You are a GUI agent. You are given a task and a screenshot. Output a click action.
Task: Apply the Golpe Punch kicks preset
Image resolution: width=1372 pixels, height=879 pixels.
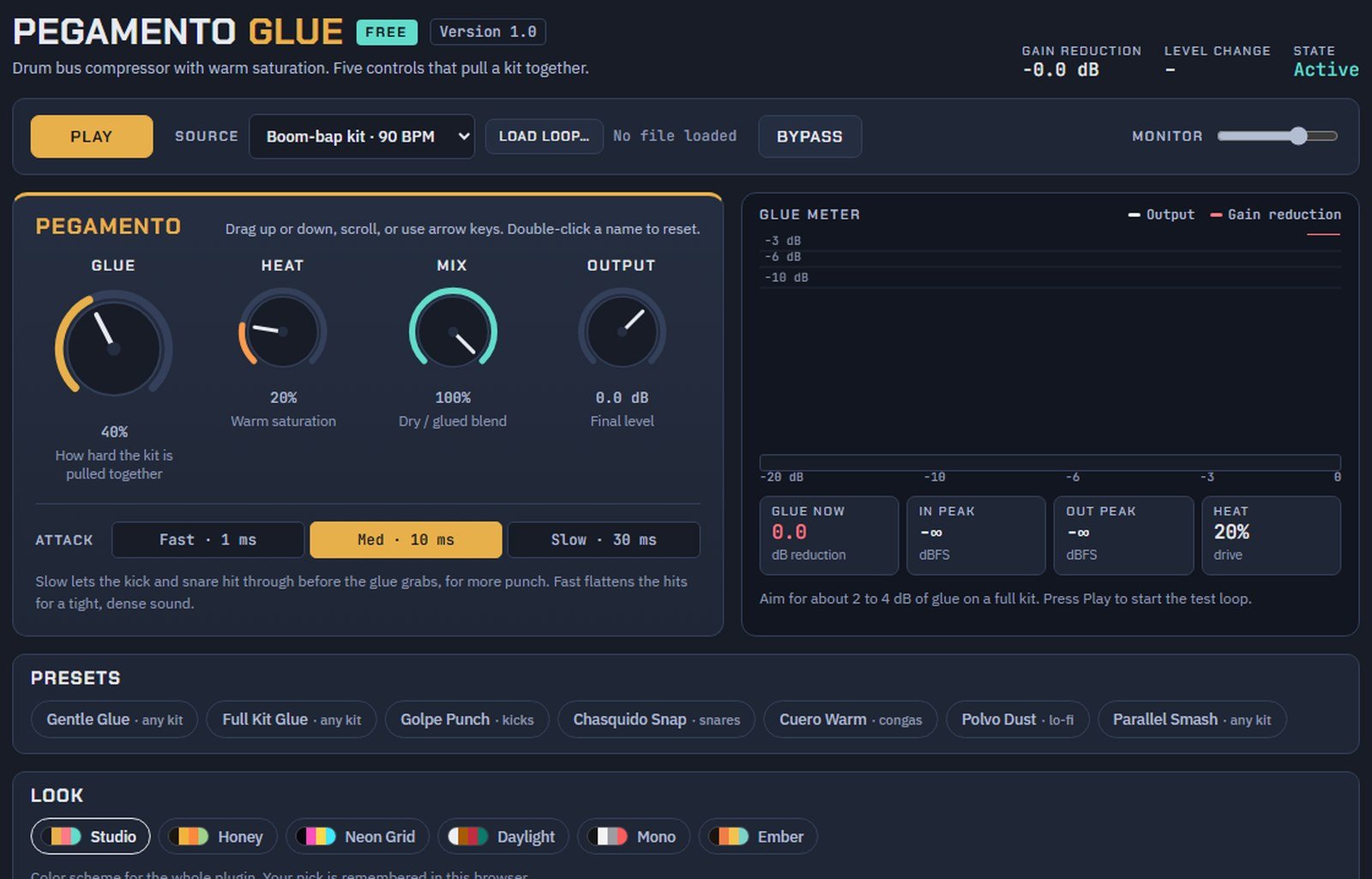(466, 719)
